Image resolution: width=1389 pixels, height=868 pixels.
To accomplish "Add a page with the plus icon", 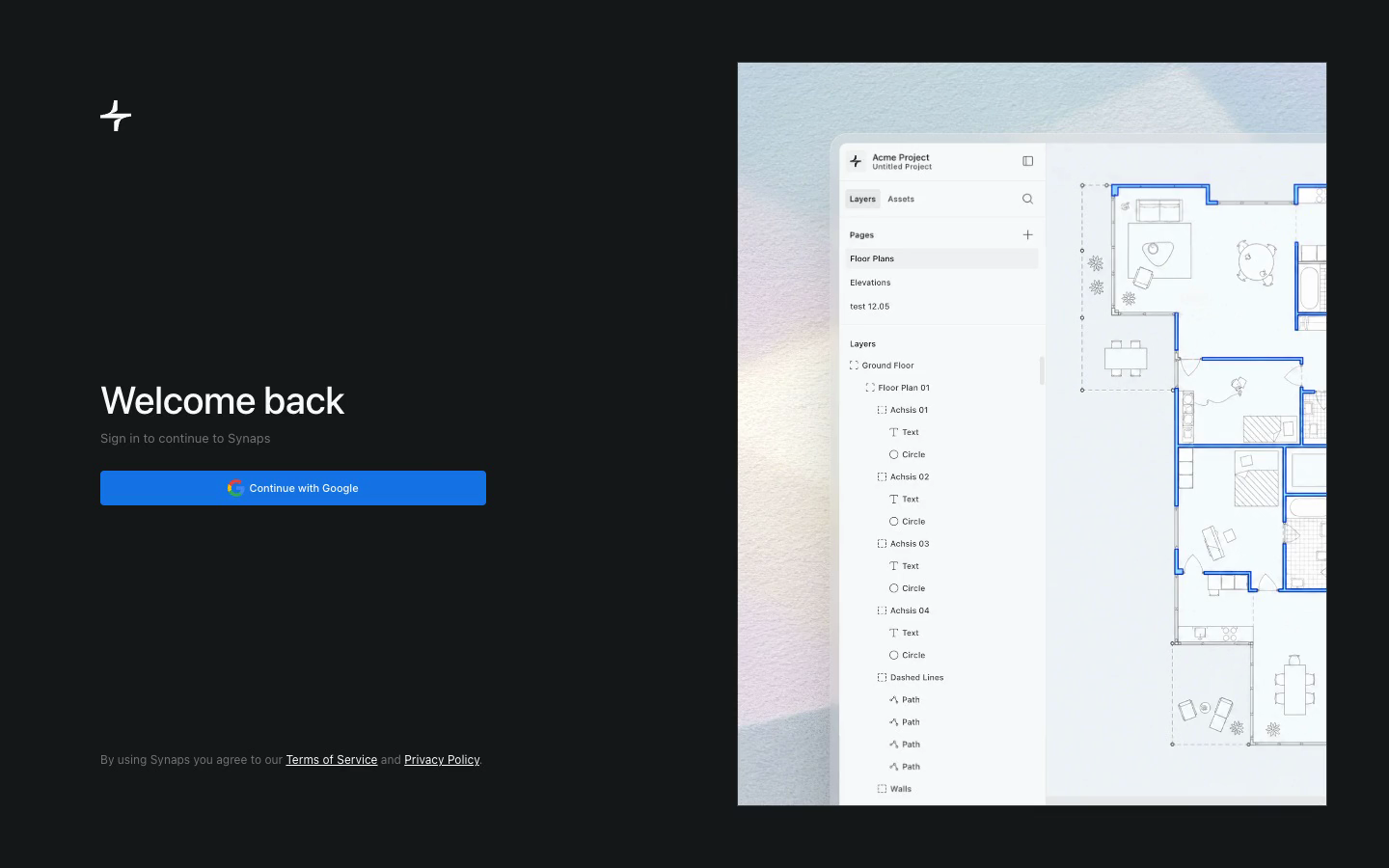I will [x=1027, y=234].
